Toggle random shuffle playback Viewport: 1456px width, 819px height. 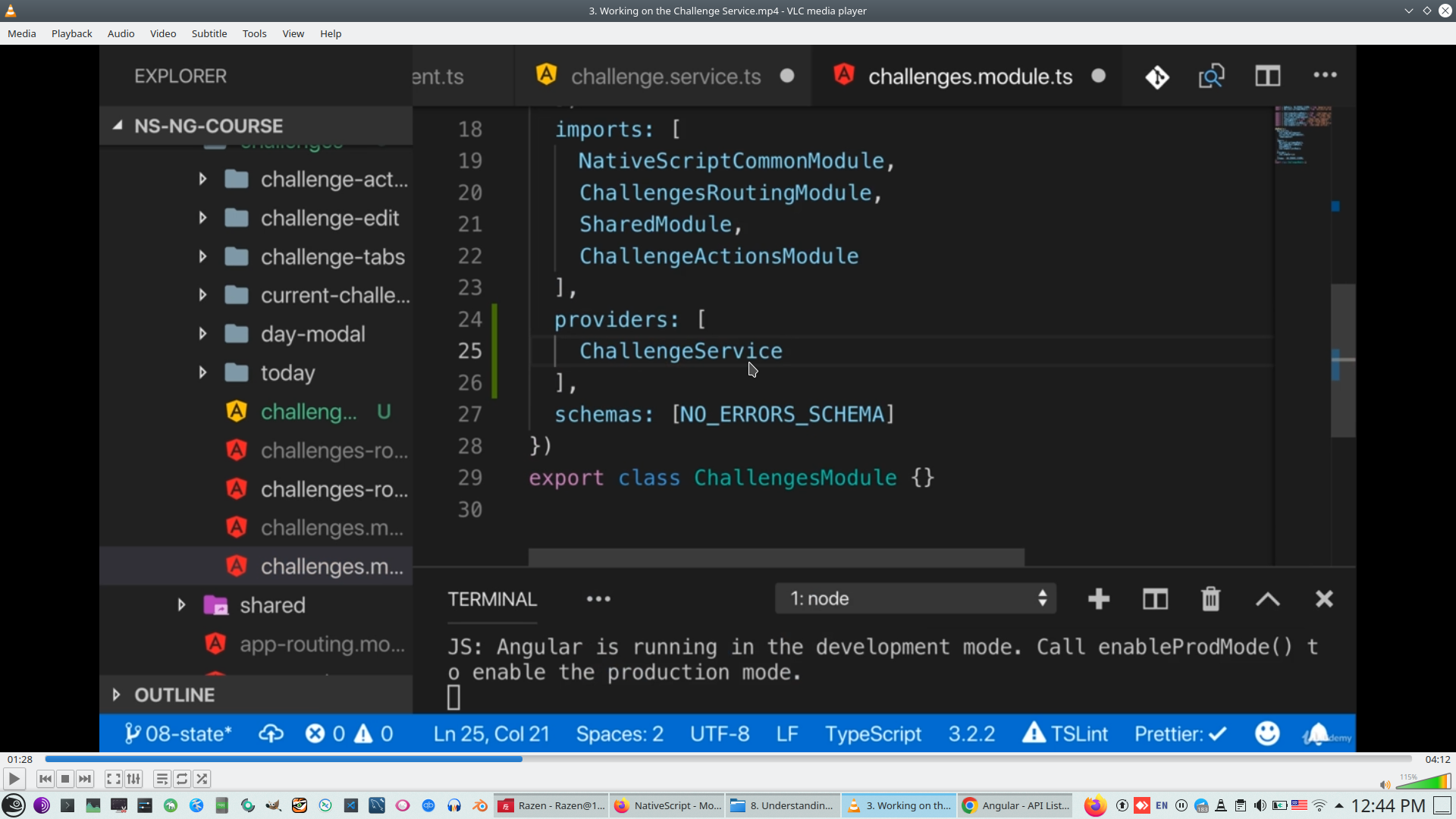(x=202, y=779)
